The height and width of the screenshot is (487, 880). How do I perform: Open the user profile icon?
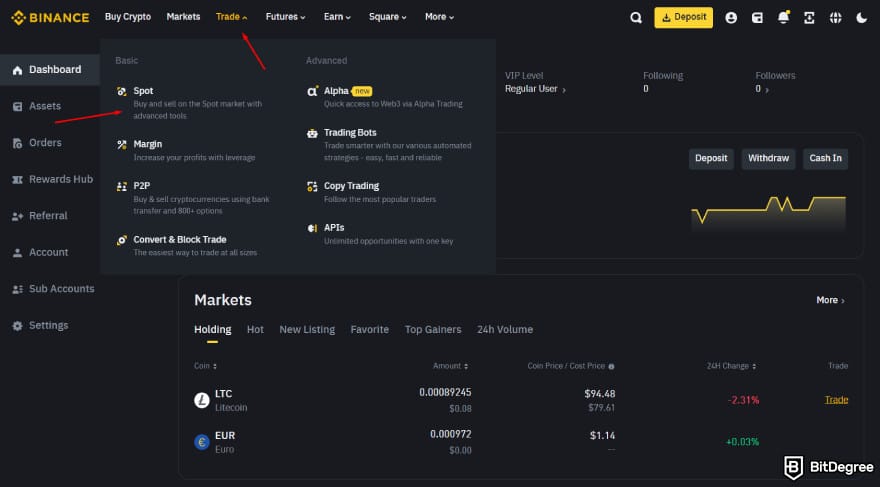731,18
